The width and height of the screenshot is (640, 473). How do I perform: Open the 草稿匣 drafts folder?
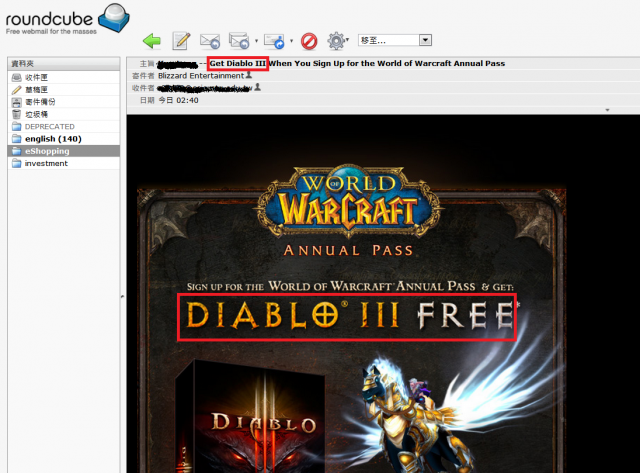click(64, 90)
